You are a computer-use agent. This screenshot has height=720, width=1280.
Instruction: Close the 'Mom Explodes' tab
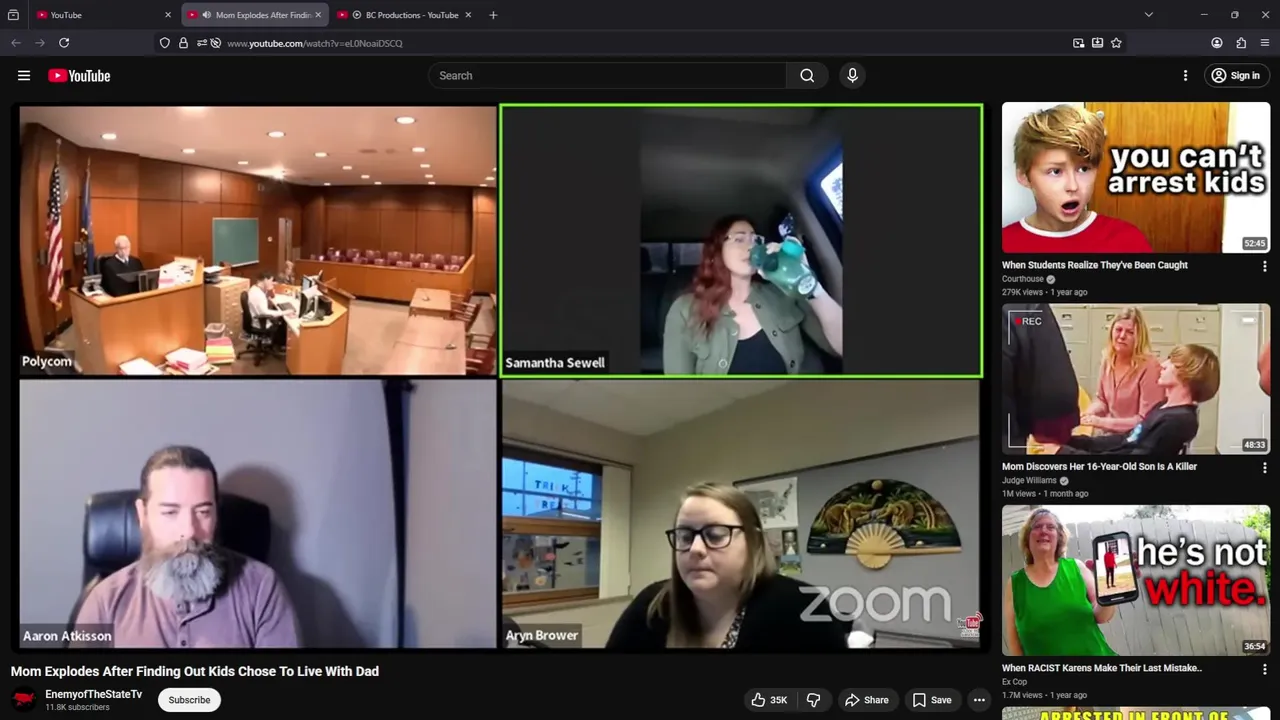click(x=318, y=15)
